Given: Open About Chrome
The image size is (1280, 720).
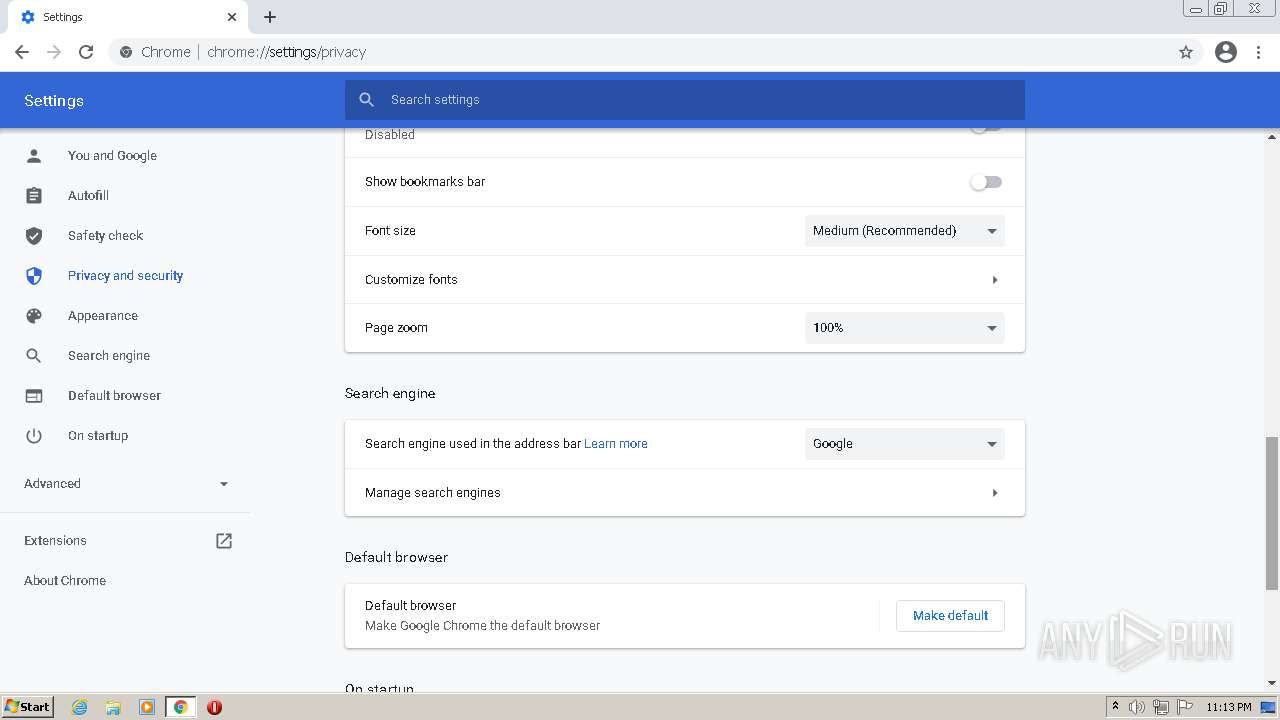Looking at the screenshot, I should coord(65,581).
